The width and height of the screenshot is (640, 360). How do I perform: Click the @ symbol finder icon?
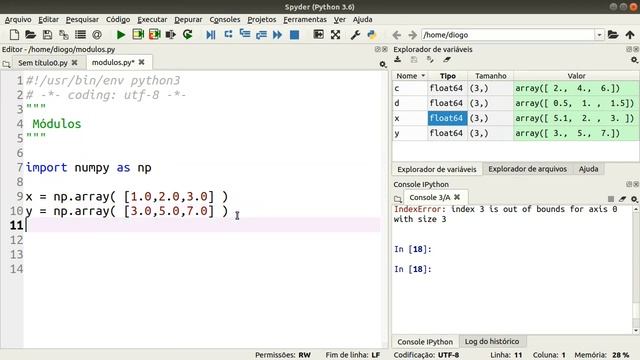pyautogui.click(x=97, y=35)
